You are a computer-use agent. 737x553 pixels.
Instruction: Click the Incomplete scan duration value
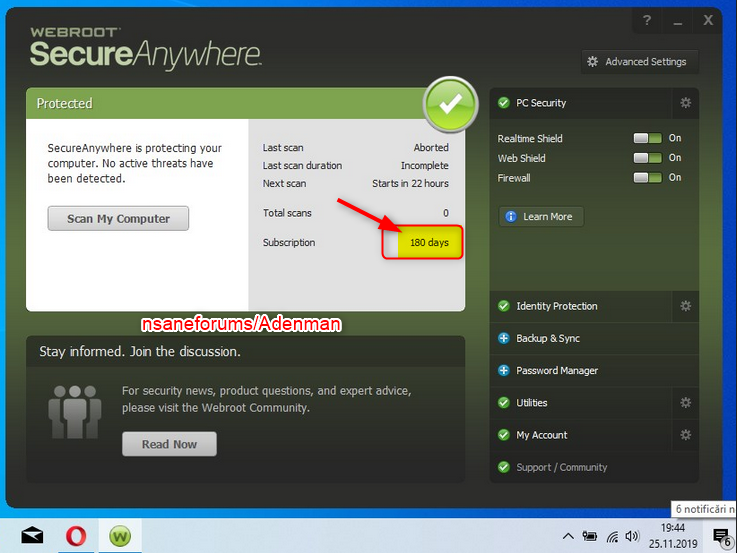[424, 165]
